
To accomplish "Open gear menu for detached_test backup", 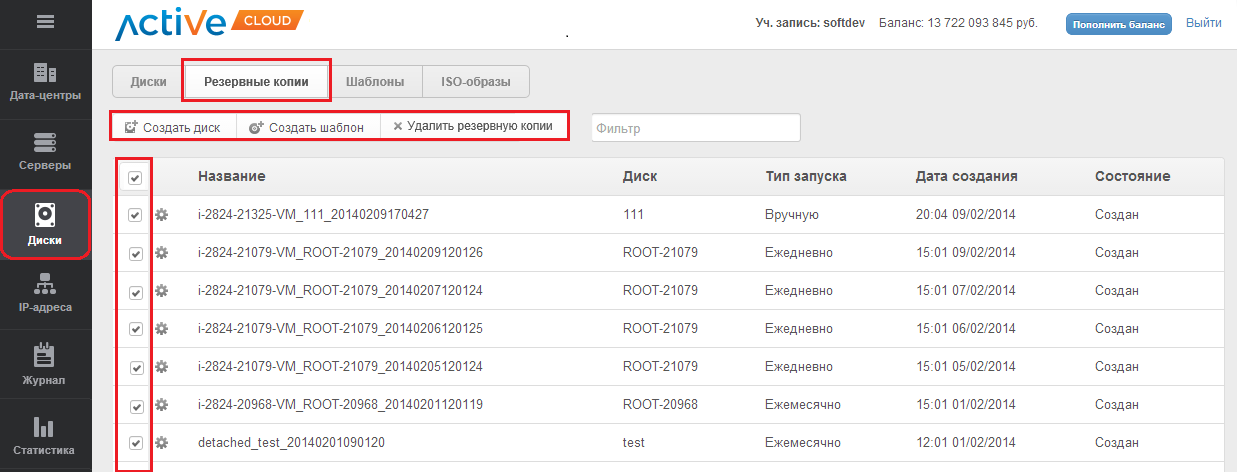I will [x=162, y=443].
